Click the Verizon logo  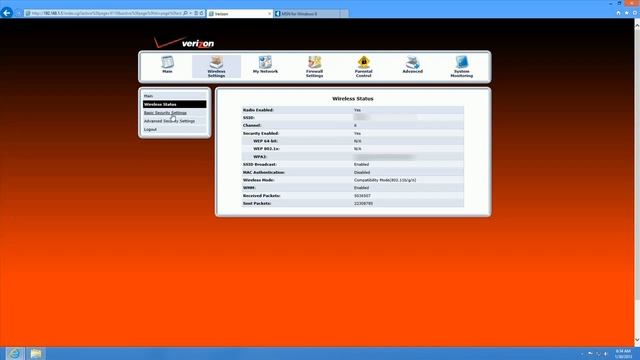click(184, 42)
